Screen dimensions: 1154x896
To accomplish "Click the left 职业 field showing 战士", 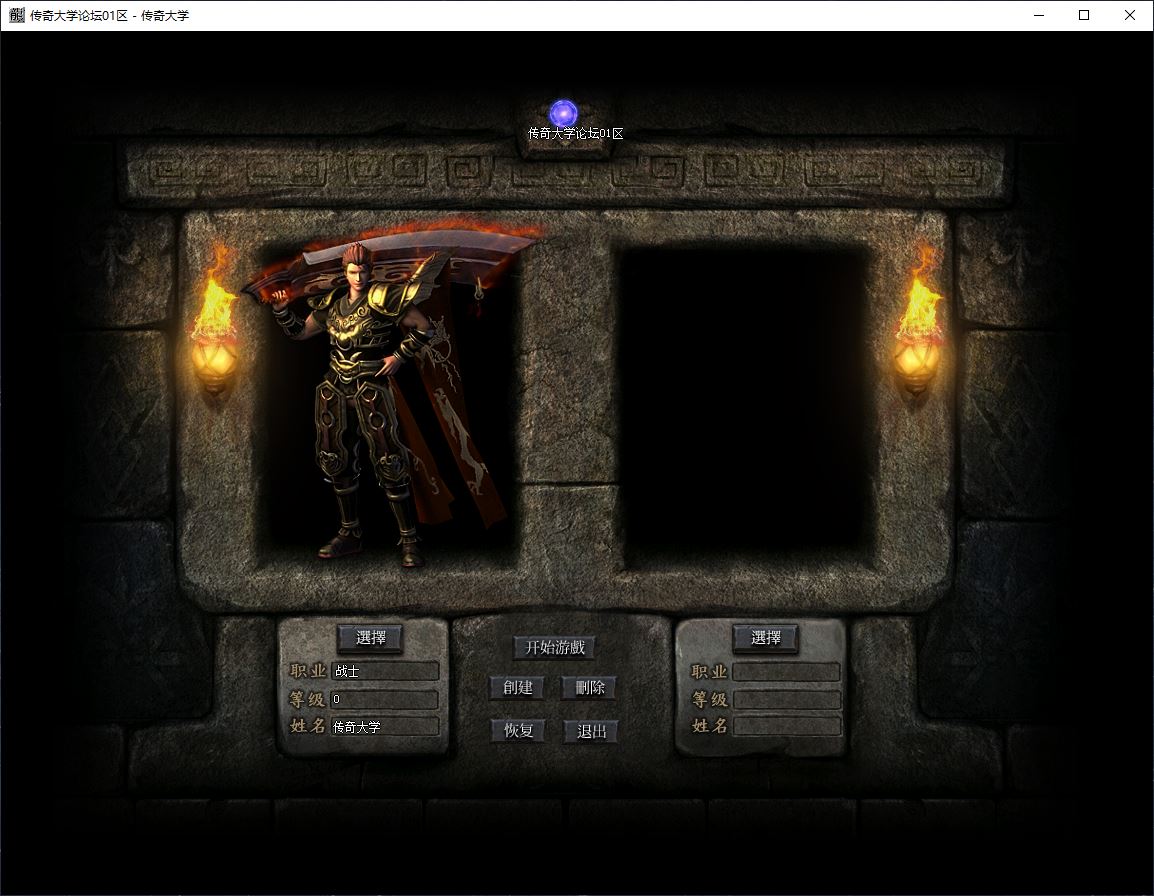I will pyautogui.click(x=385, y=671).
